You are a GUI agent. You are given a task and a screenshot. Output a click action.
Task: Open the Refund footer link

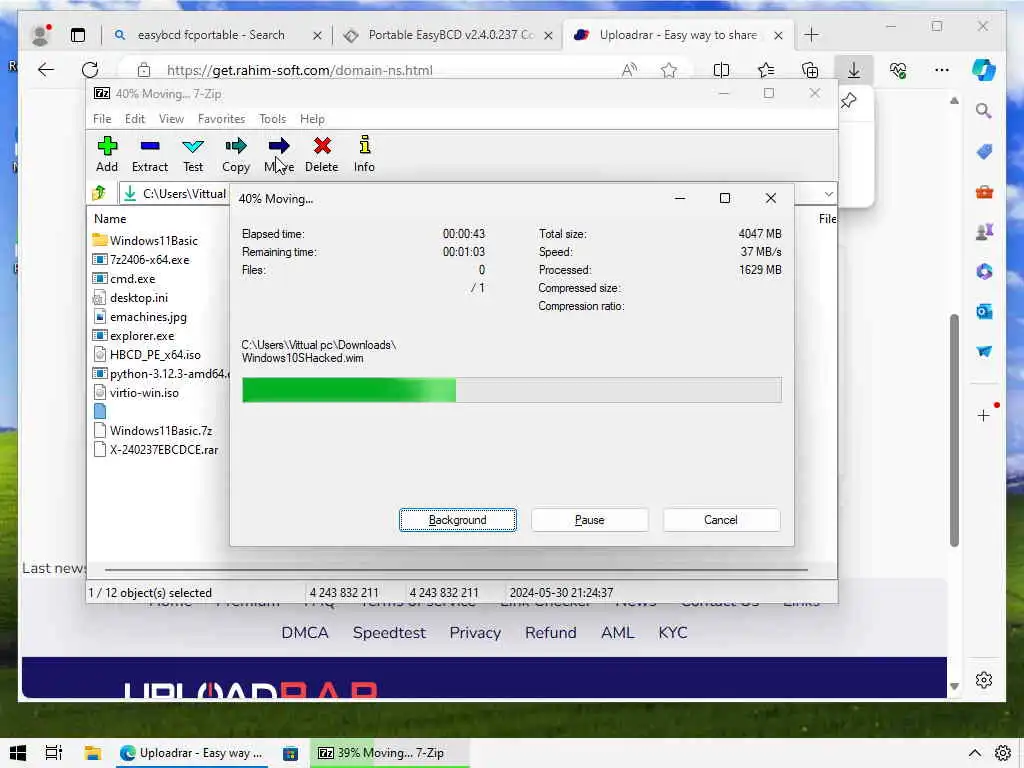click(551, 633)
